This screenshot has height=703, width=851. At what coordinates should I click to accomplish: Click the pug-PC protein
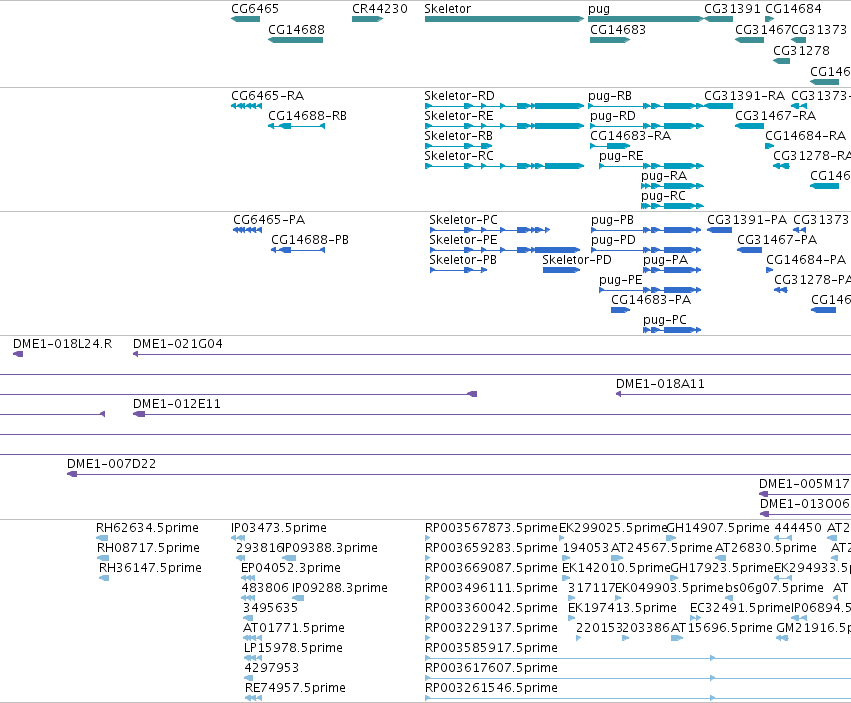point(672,330)
